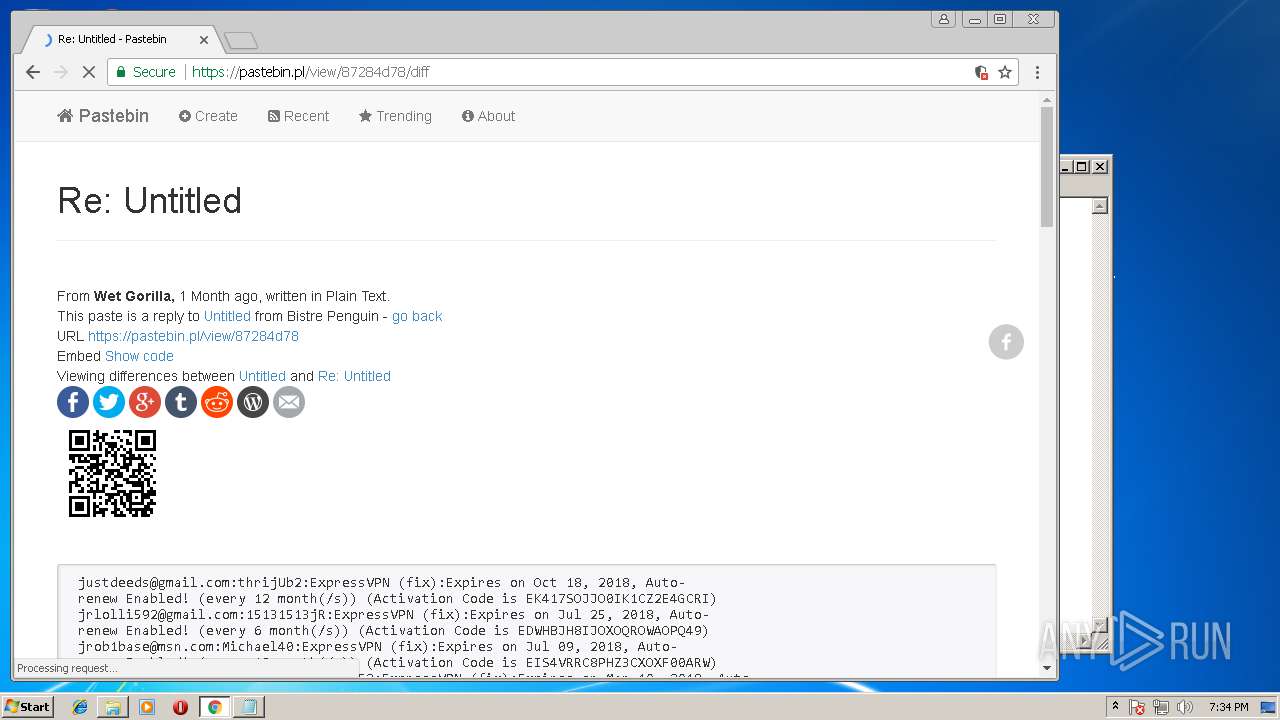This screenshot has width=1280, height=720.
Task: Click Show code embed link
Action: (x=139, y=356)
